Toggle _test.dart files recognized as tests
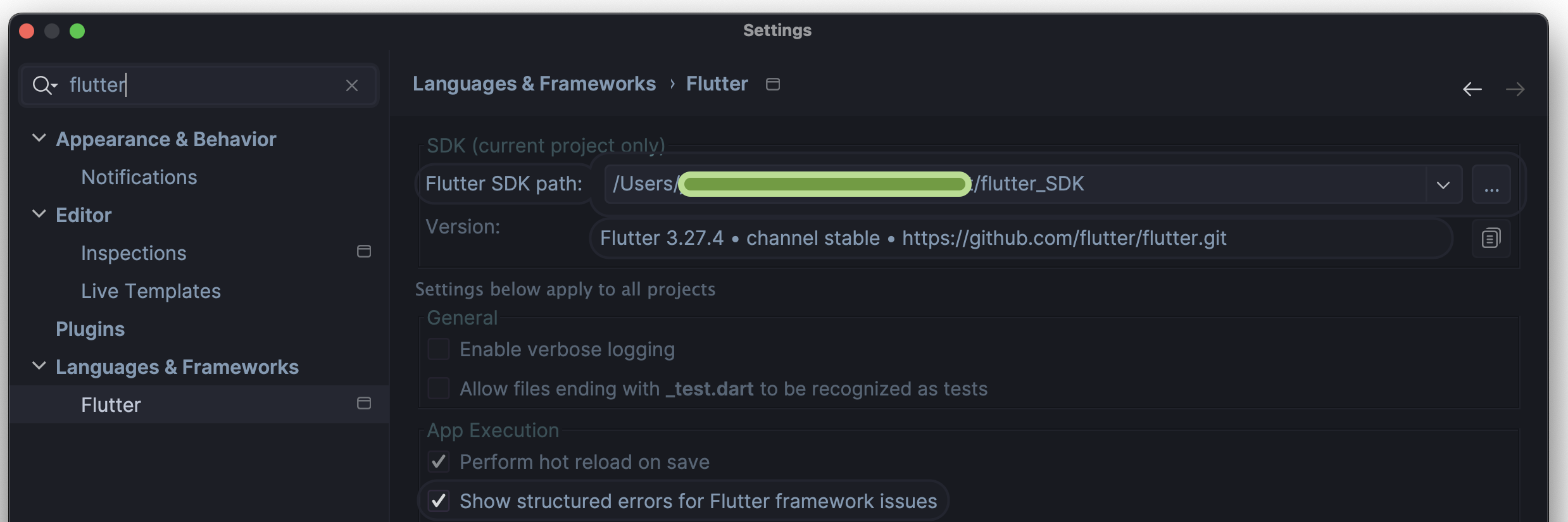 pyautogui.click(x=439, y=388)
